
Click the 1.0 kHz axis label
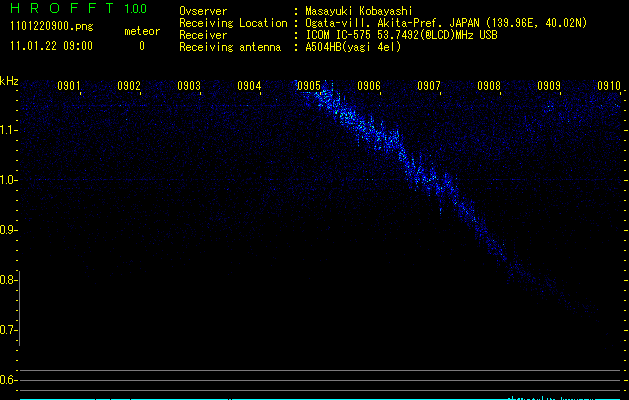(x=7, y=180)
